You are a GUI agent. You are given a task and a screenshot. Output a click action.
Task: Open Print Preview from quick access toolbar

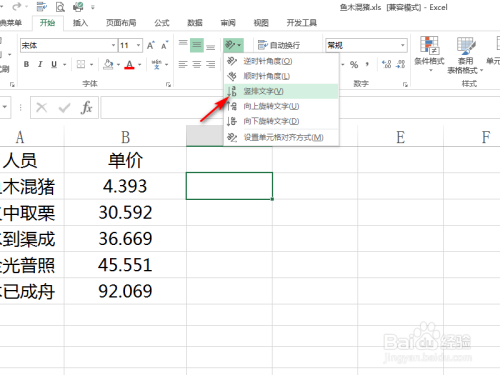[x=60, y=6]
